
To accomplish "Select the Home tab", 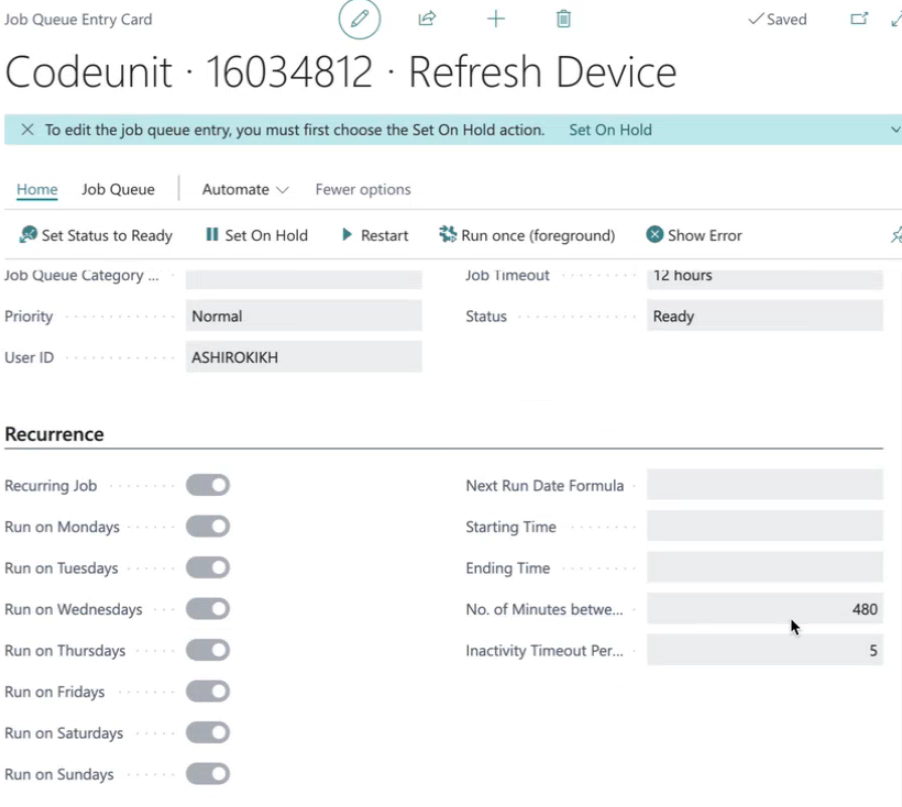I will [x=37, y=189].
